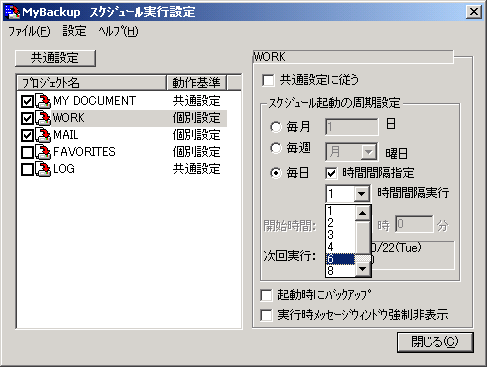Choose 1 in interval dropdown list

(x=341, y=211)
